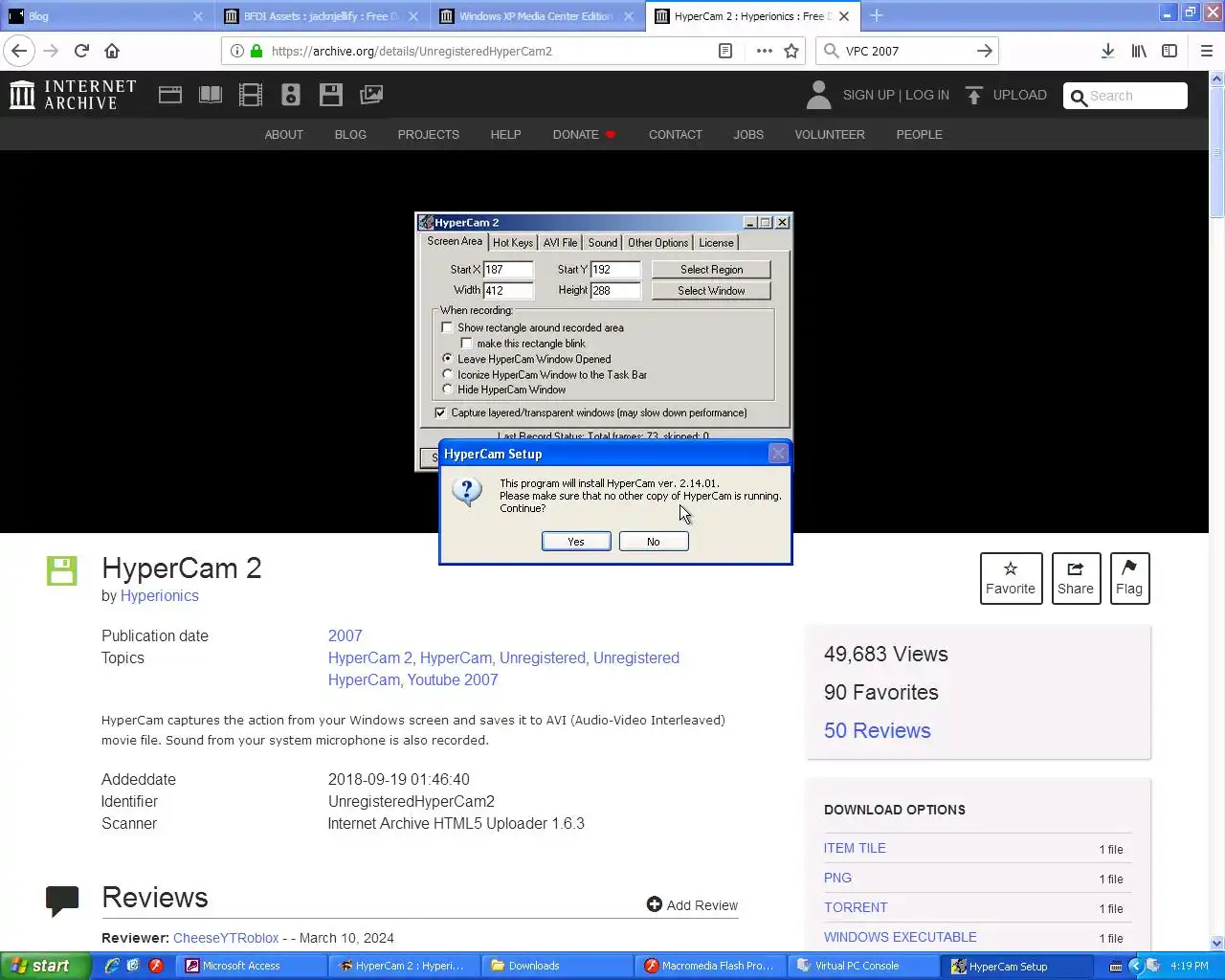The width and height of the screenshot is (1225, 980).
Task: Toggle reader view icon in address bar
Action: (725, 51)
